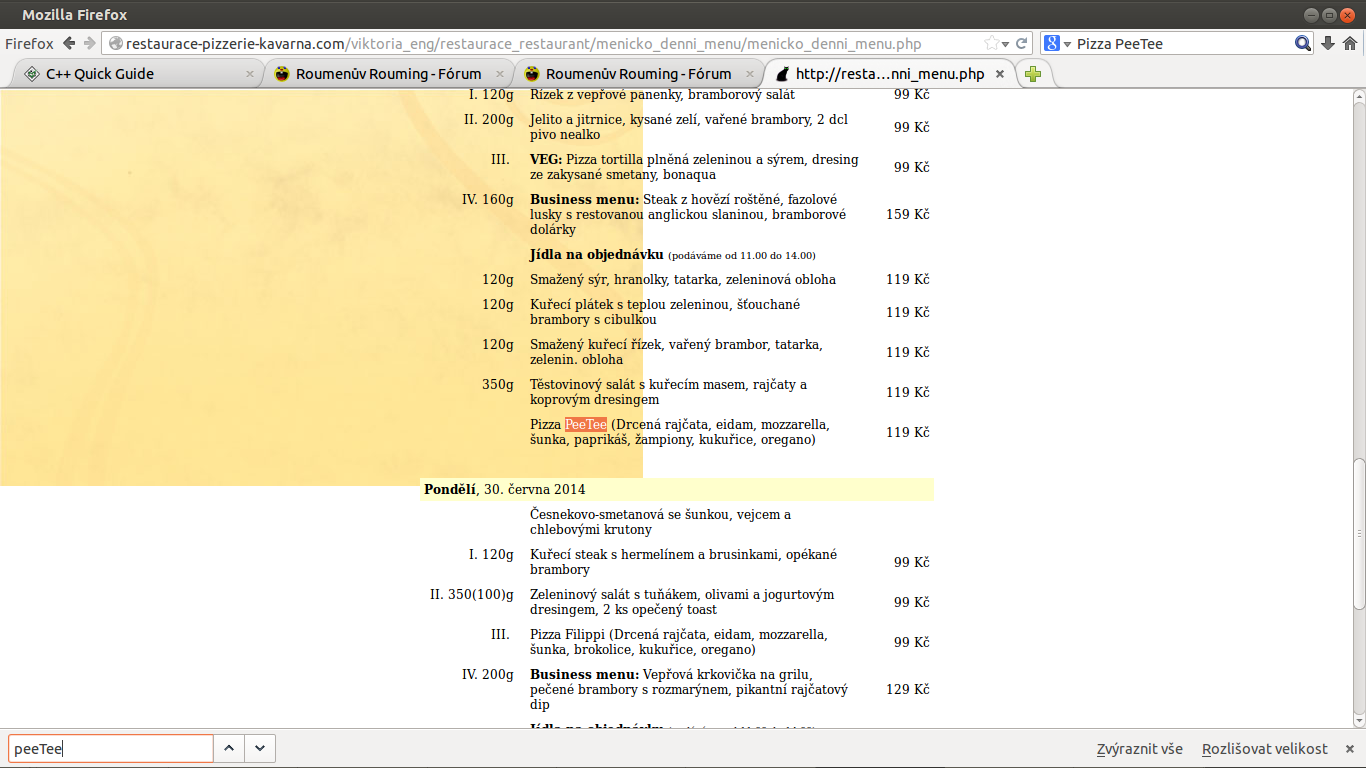Image resolution: width=1366 pixels, height=768 pixels.
Task: Switch to the second Roumenův Rouming - Fórum tab
Action: click(639, 74)
